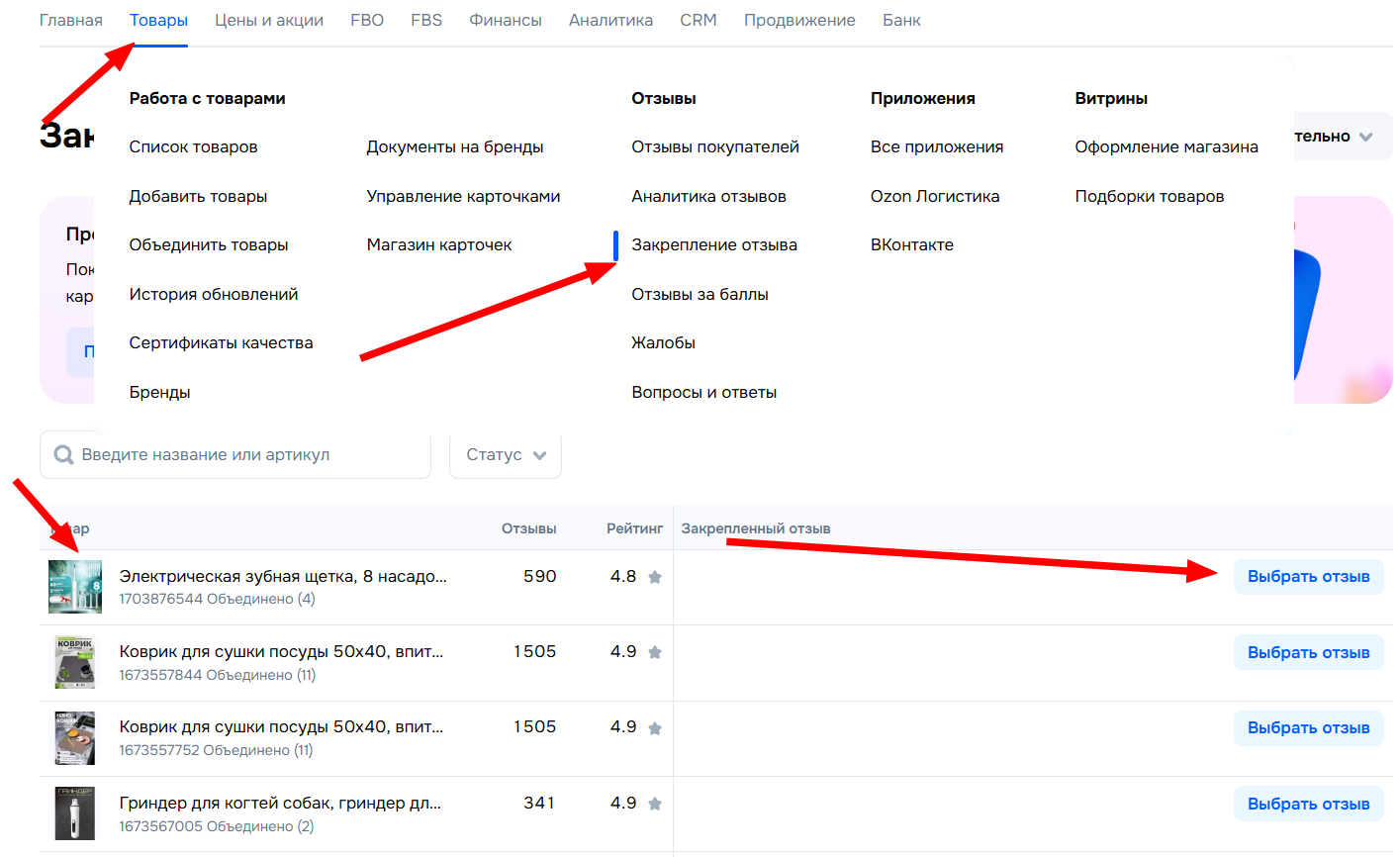Screen dimensions: 1400x857
Task: Click the rating star for the electric toothbrush
Action: [654, 577]
